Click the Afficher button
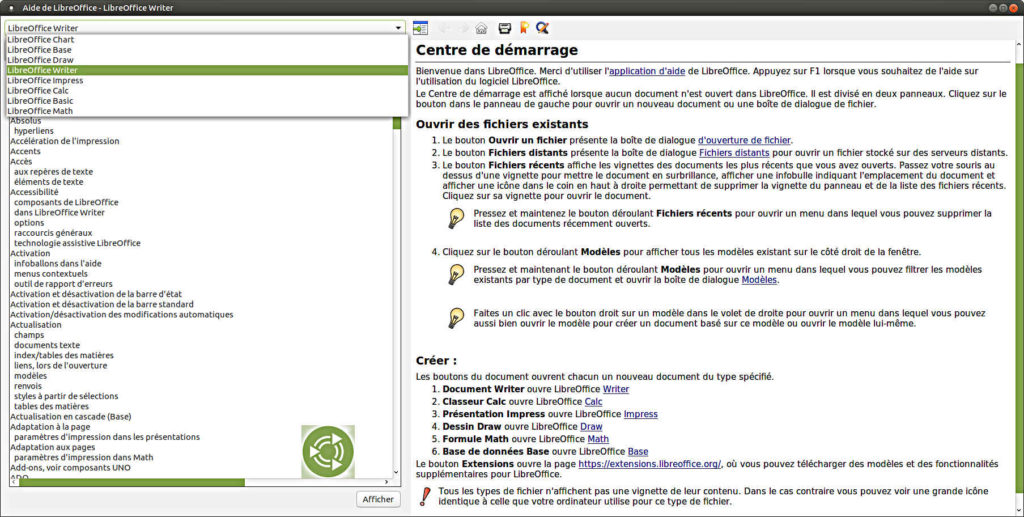The image size is (1024, 517). (378, 499)
